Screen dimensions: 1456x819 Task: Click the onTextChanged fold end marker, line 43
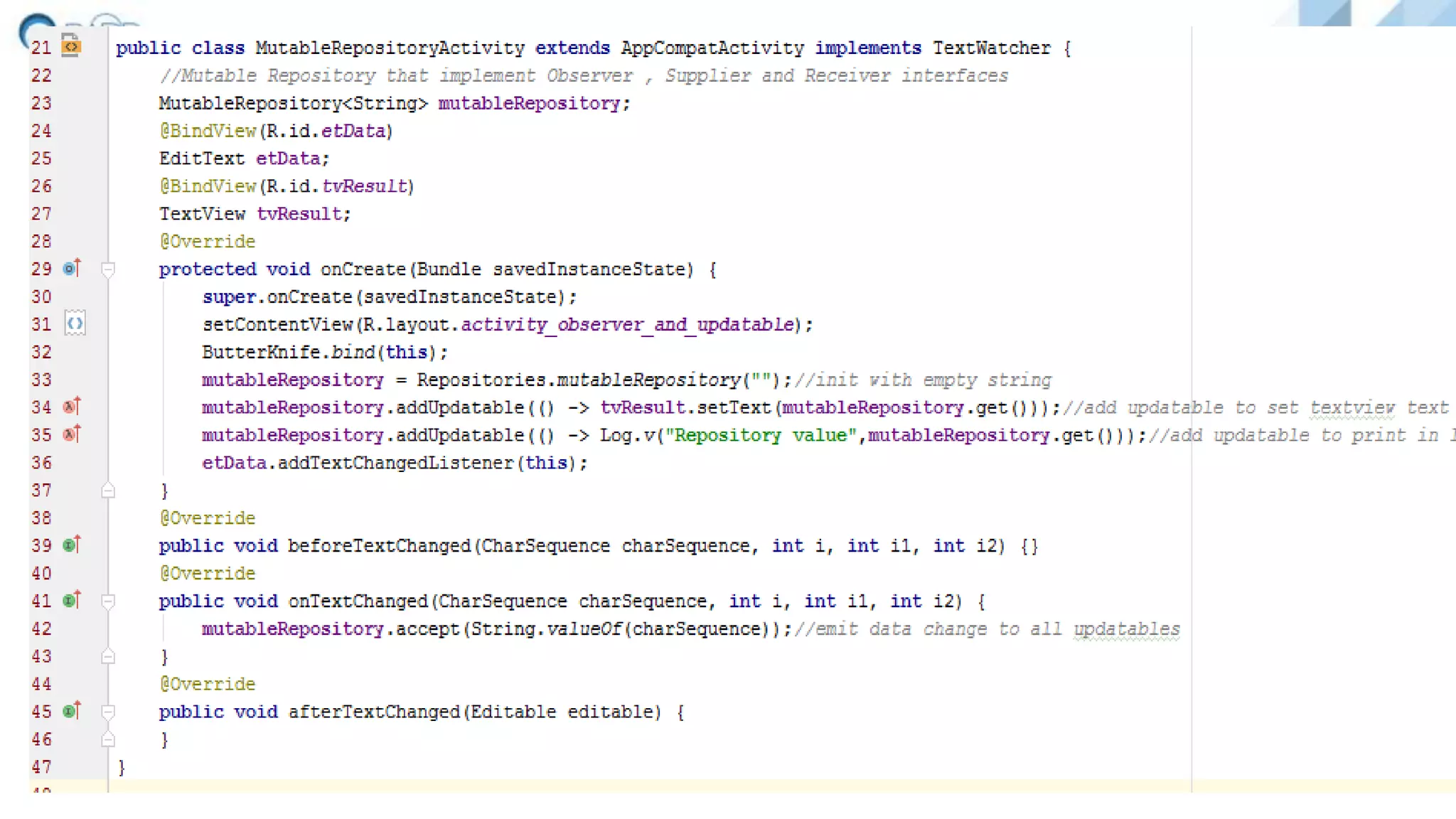pyautogui.click(x=108, y=656)
